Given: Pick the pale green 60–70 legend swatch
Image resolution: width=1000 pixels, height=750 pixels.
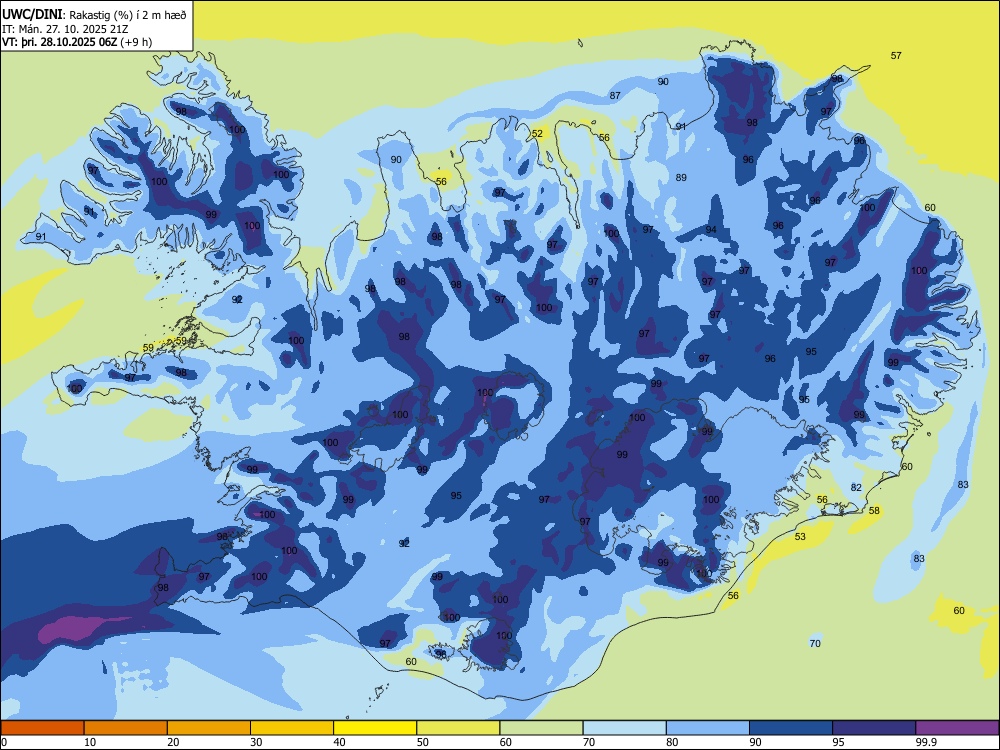Looking at the screenshot, I should [541, 728].
